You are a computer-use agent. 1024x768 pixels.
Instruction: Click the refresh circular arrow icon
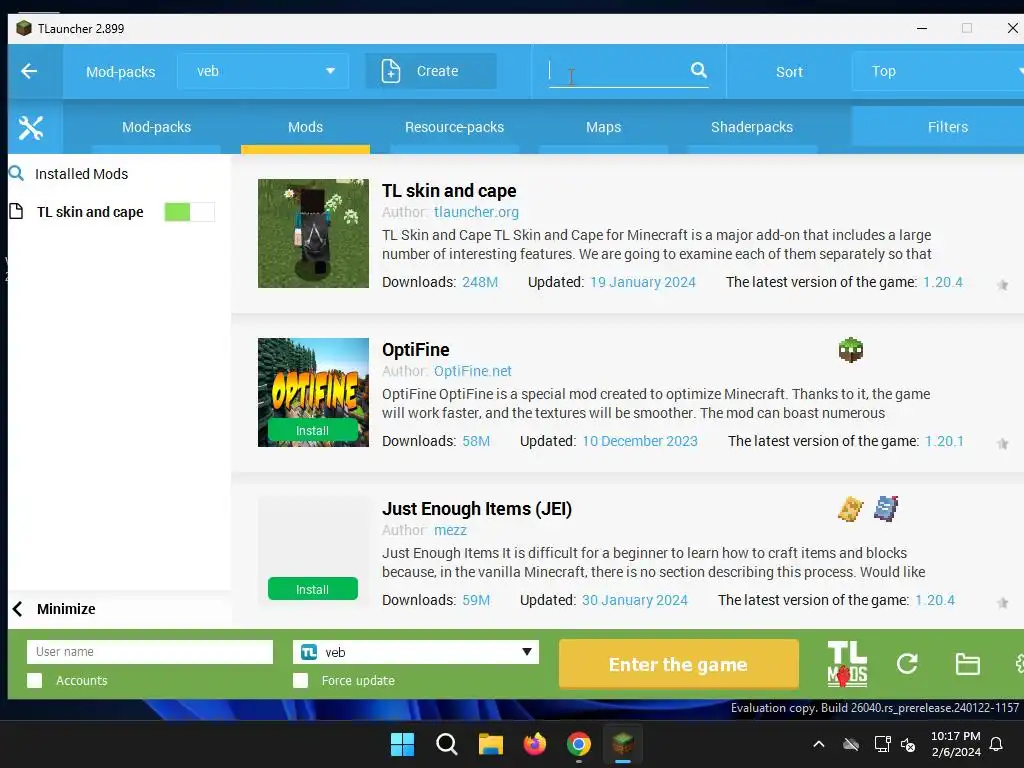pos(907,664)
